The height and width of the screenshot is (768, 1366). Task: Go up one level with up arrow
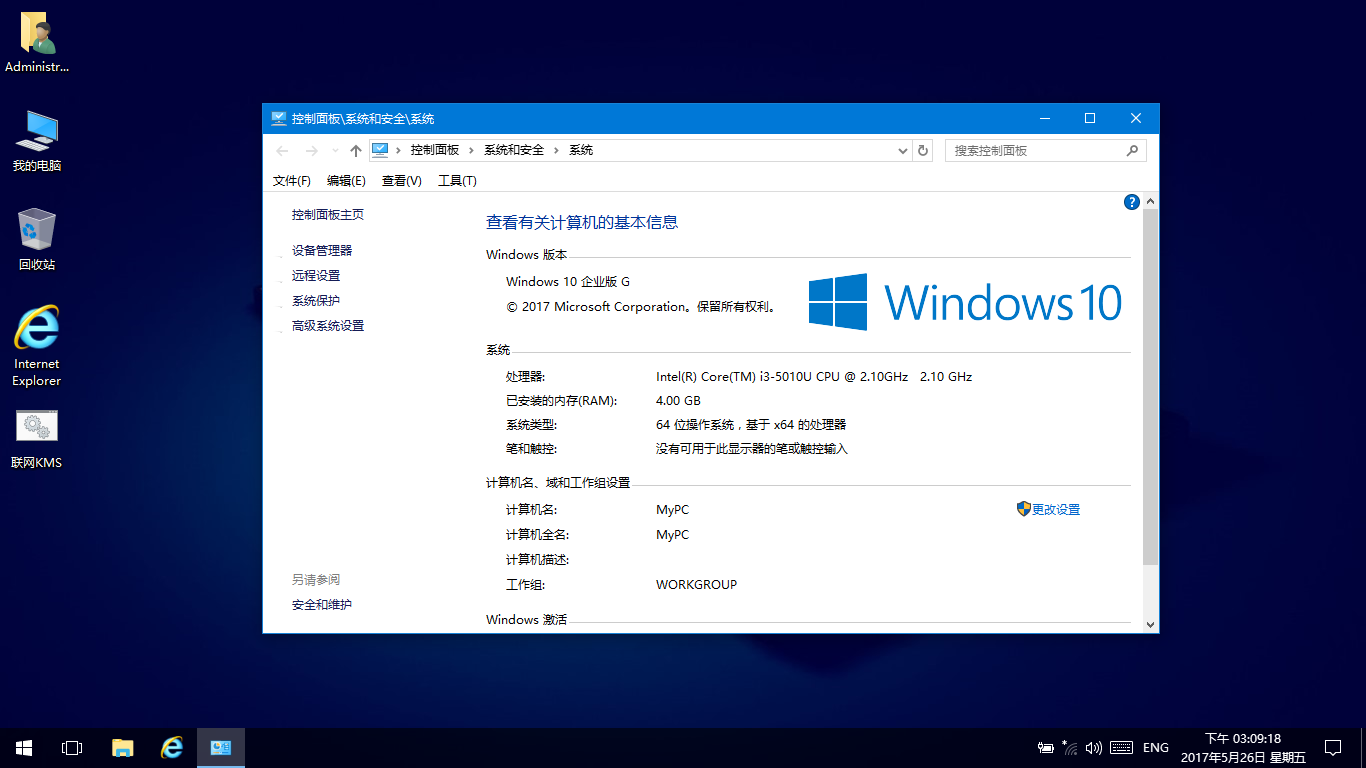coord(356,151)
